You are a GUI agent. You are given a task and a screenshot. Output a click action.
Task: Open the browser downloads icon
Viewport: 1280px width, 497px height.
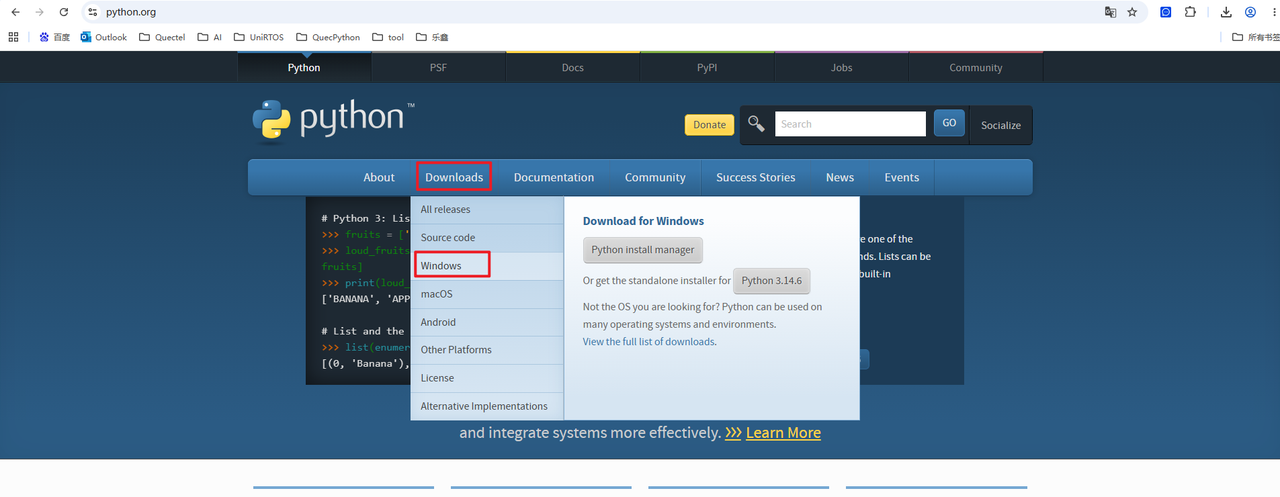pos(1226,12)
